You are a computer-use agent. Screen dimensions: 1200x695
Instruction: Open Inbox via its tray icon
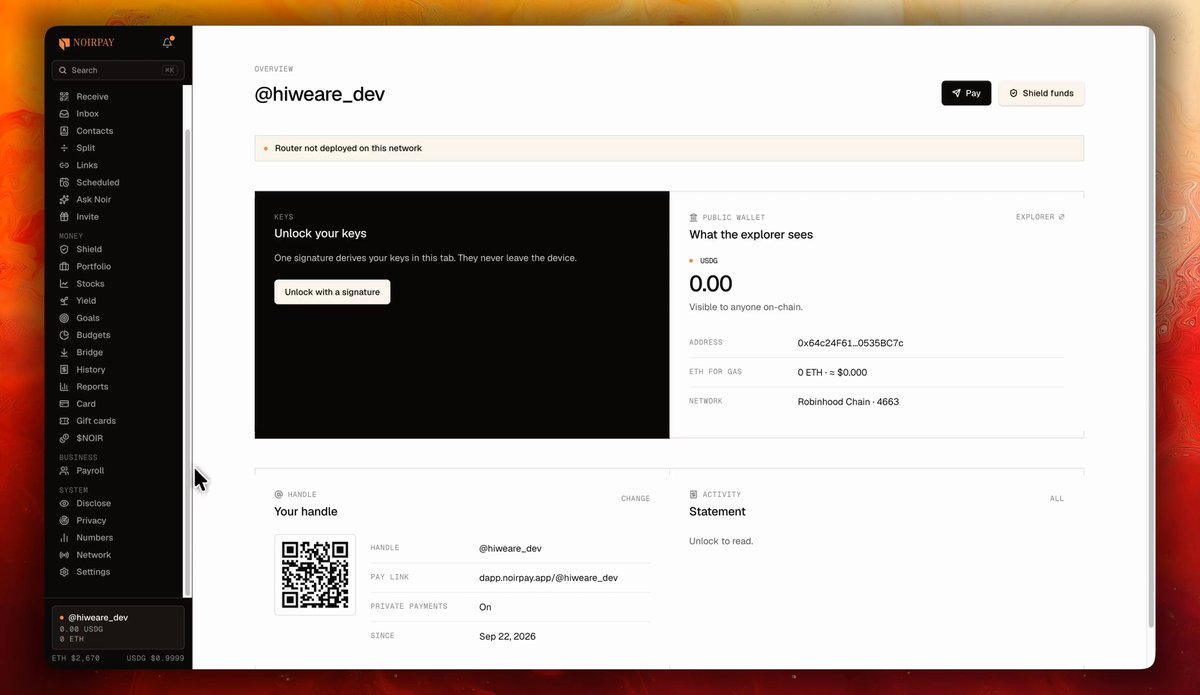(x=64, y=114)
